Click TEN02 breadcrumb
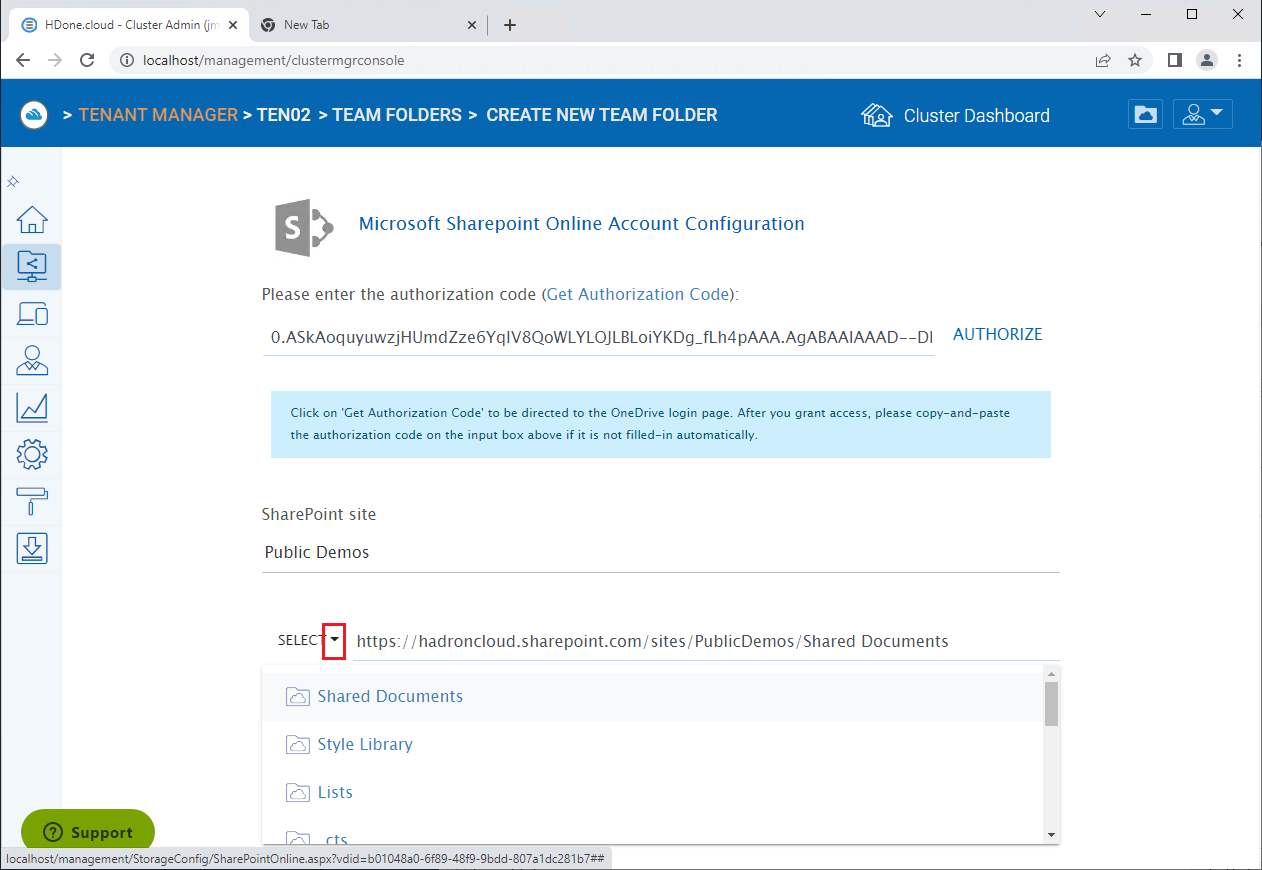The height and width of the screenshot is (870, 1262). (x=283, y=115)
